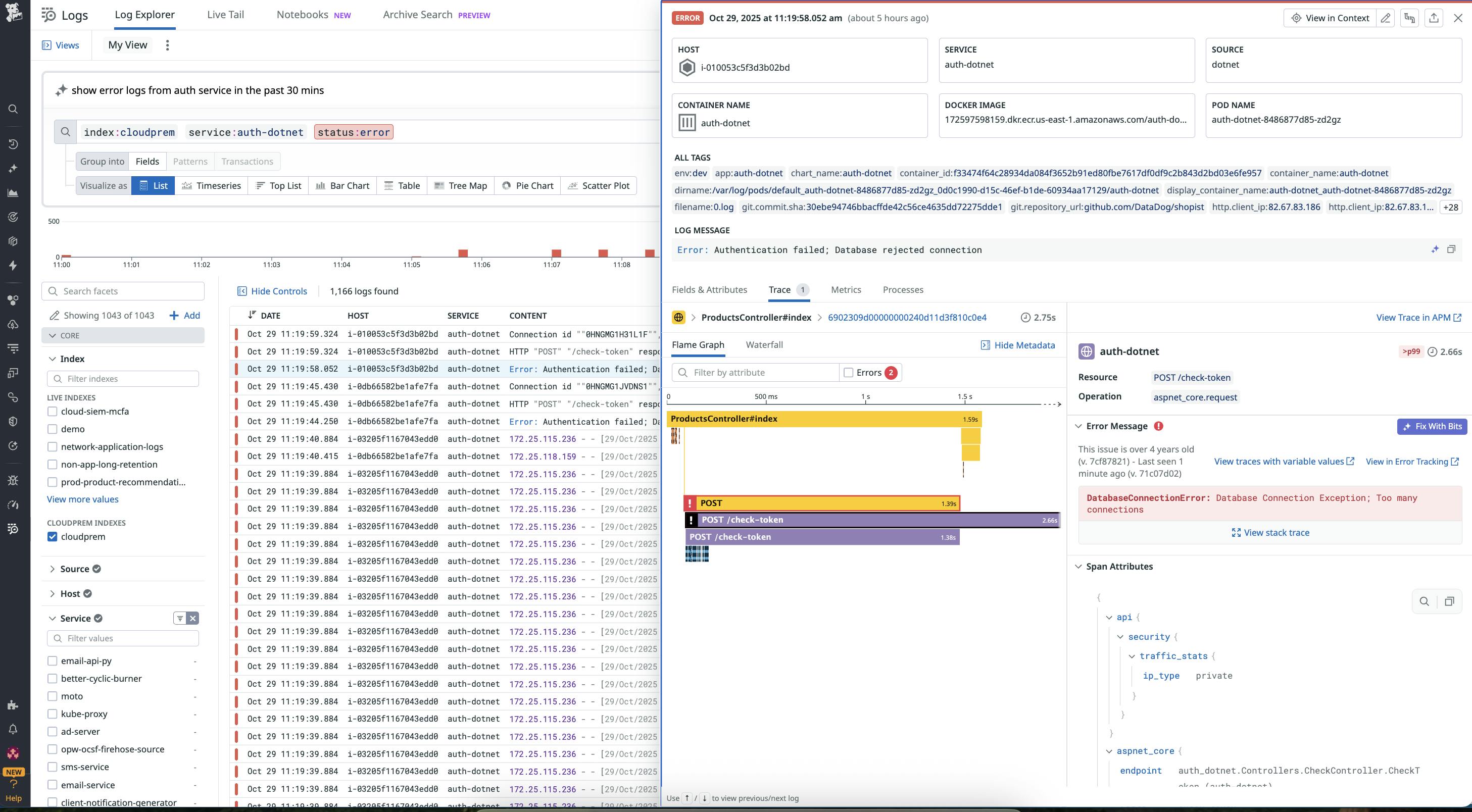This screenshot has width=1472, height=812.
Task: Open the search icon in the left sidebar
Action: tap(13, 109)
